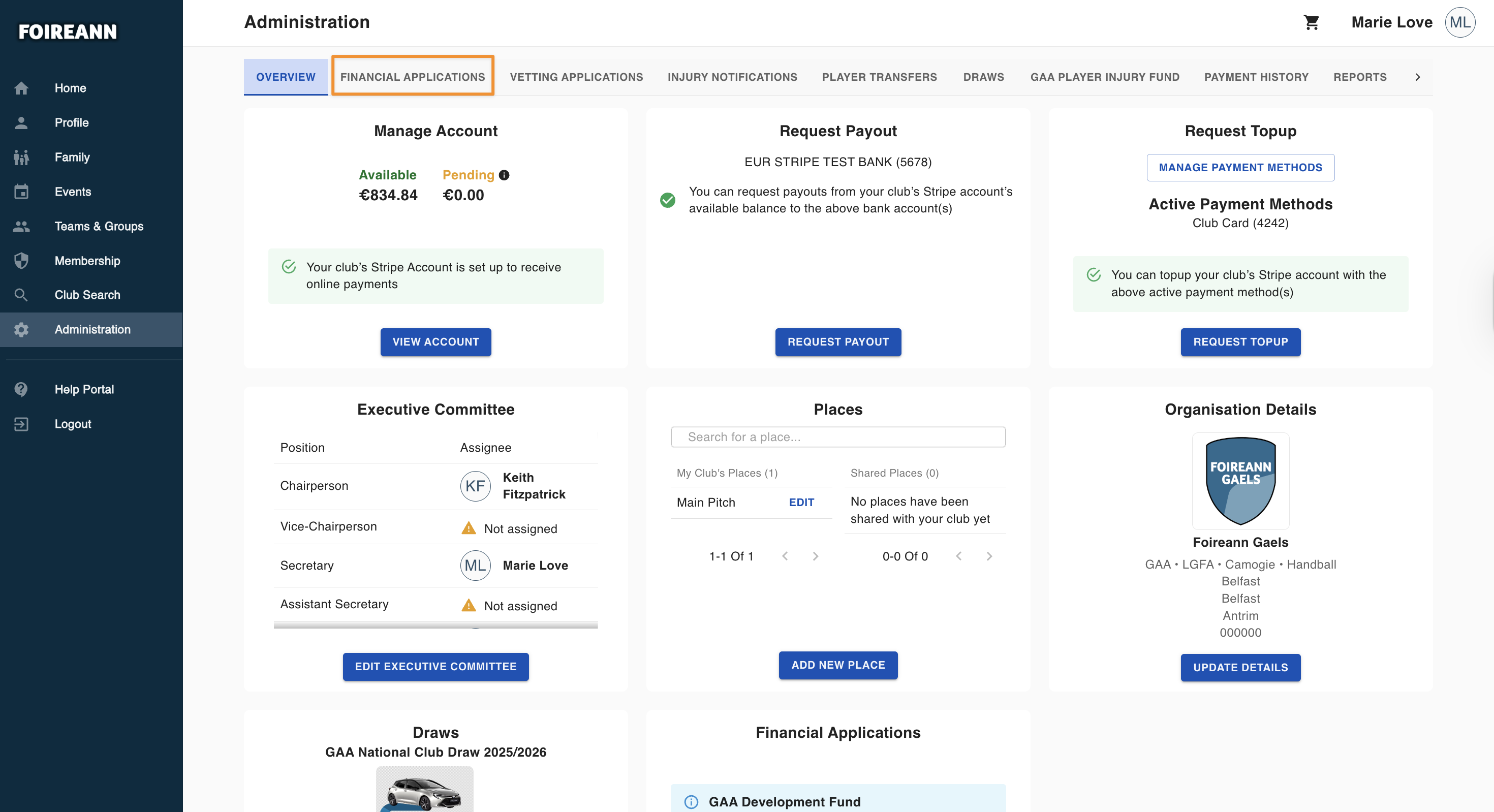1494x812 pixels.
Task: Click warning icon beside Vice-Chairperson Not assigned
Action: click(469, 528)
